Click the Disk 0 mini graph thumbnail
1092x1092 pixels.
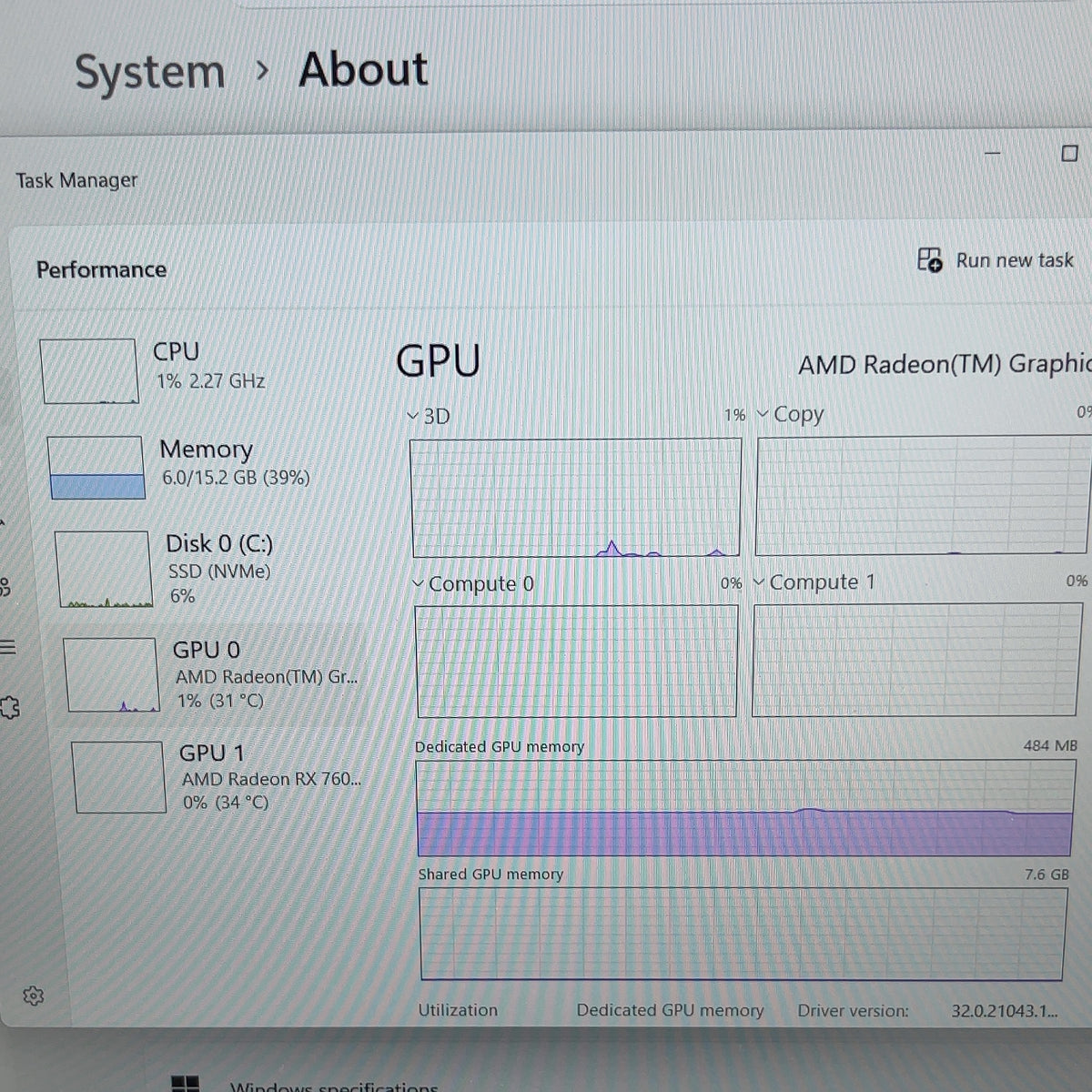(x=103, y=570)
